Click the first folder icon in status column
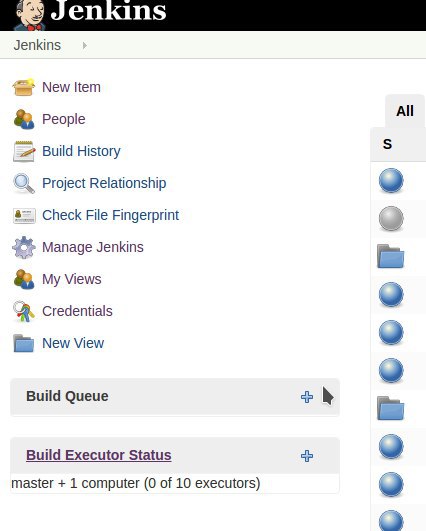The height and width of the screenshot is (531, 426). point(390,256)
